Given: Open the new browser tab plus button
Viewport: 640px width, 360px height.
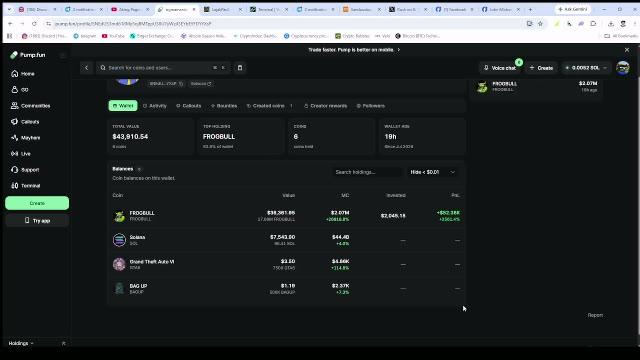Looking at the screenshot, I should point(530,9).
